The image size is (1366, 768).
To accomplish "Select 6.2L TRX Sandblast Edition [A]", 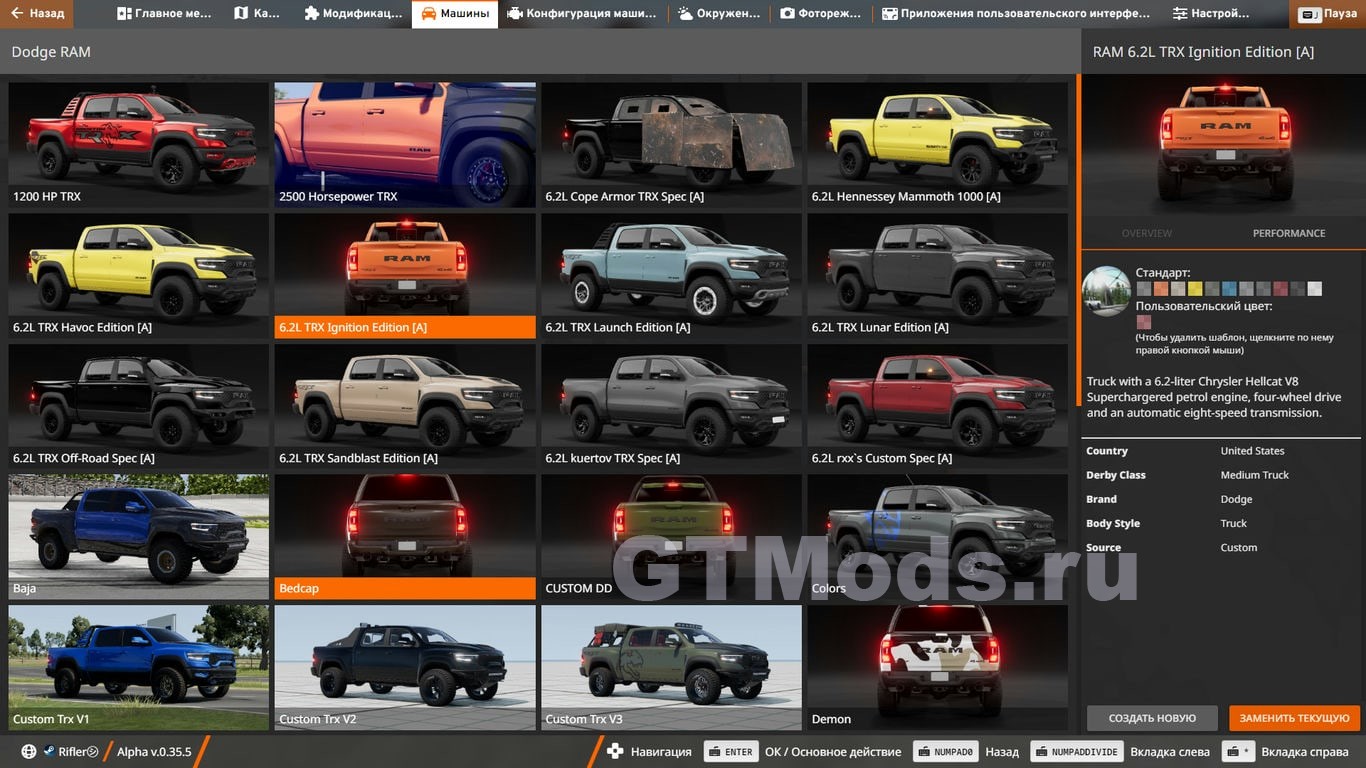I will [x=405, y=407].
